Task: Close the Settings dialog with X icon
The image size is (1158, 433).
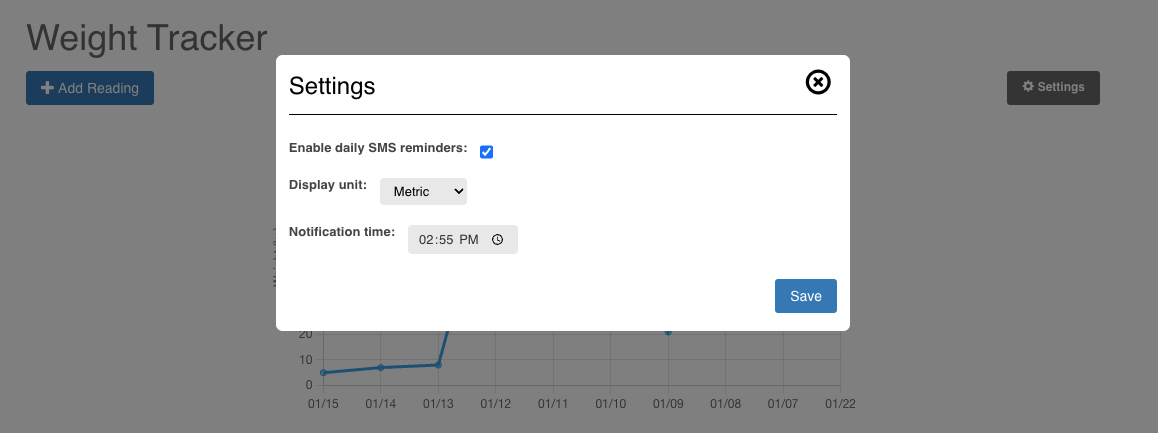Action: [818, 83]
